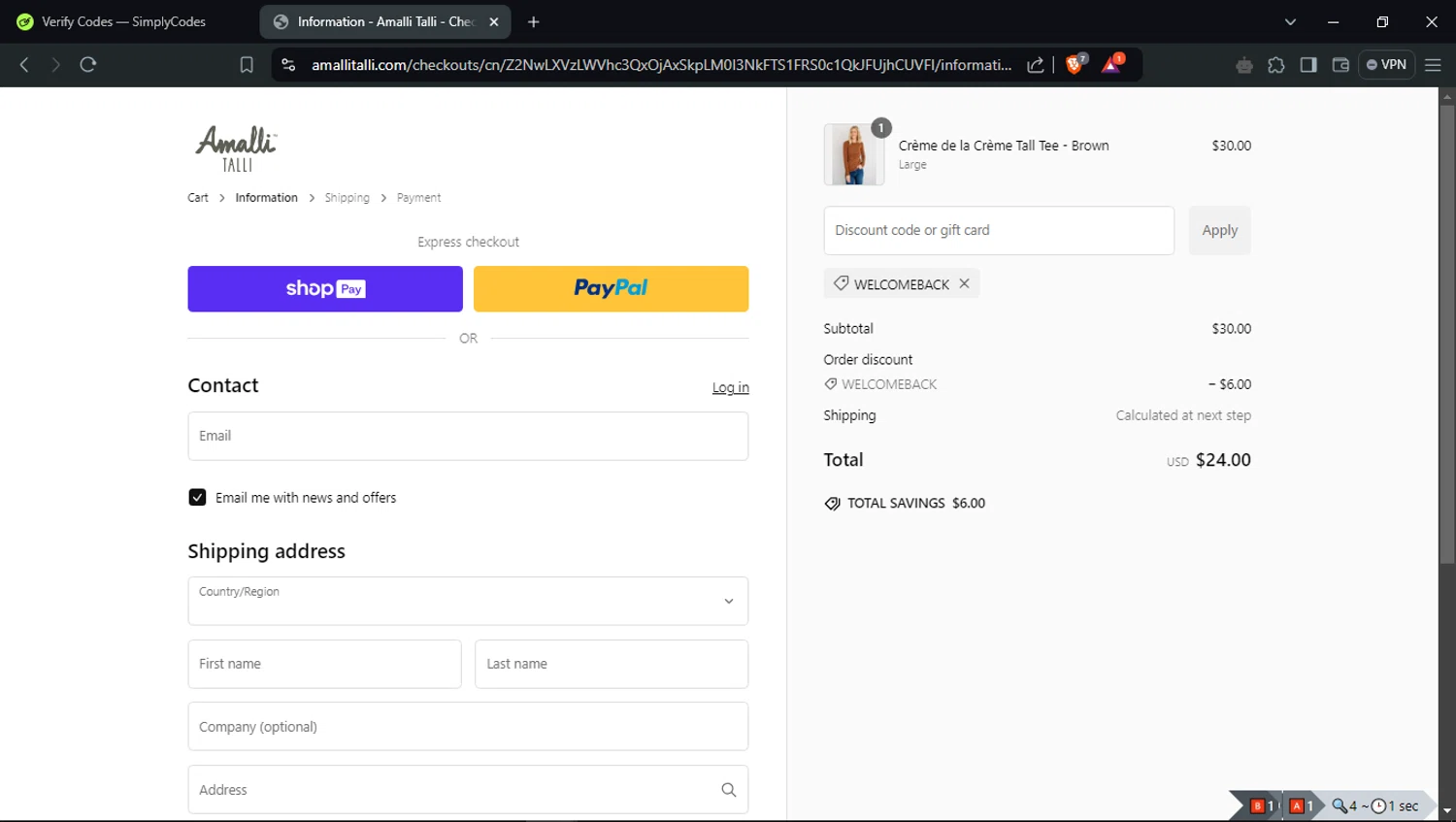Click Discount code or gift card field
The image size is (1456, 822).
[x=999, y=230]
